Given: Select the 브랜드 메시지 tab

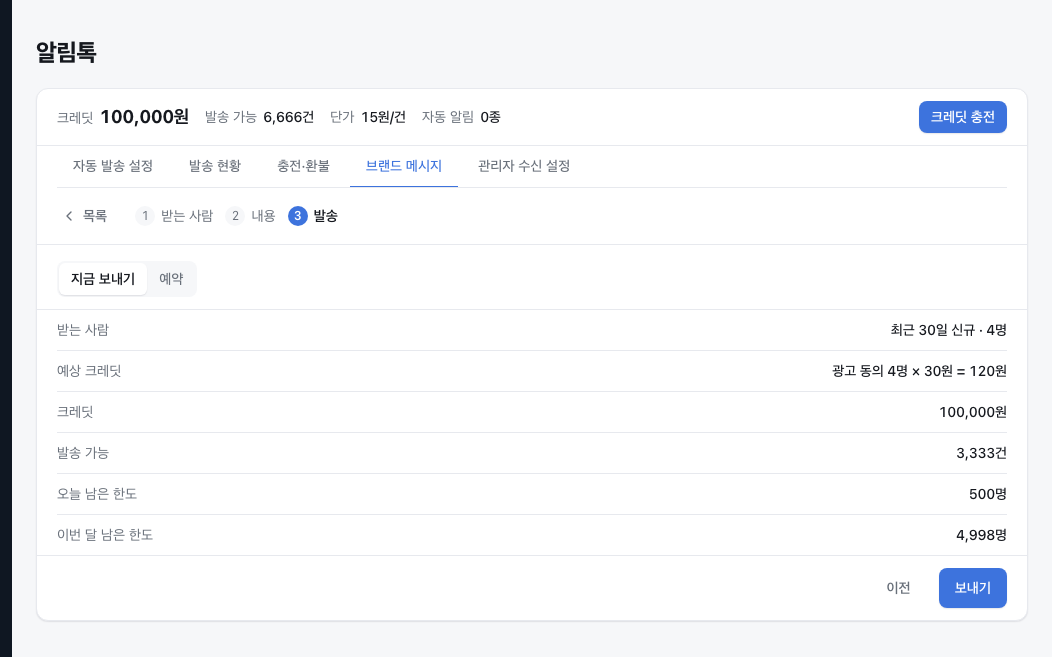Looking at the screenshot, I should click(404, 166).
